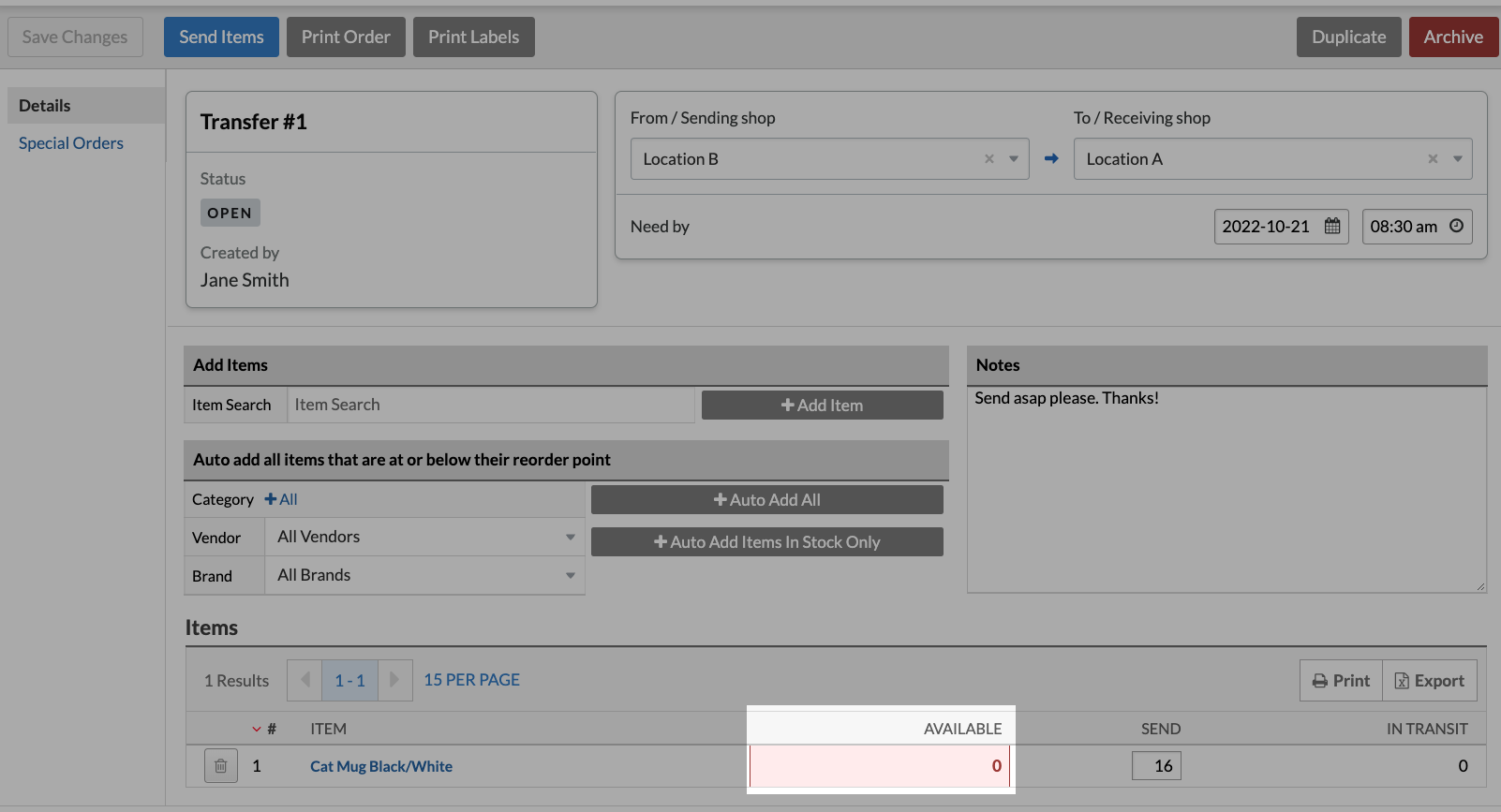Open the Need by calendar date picker

coord(1331,227)
